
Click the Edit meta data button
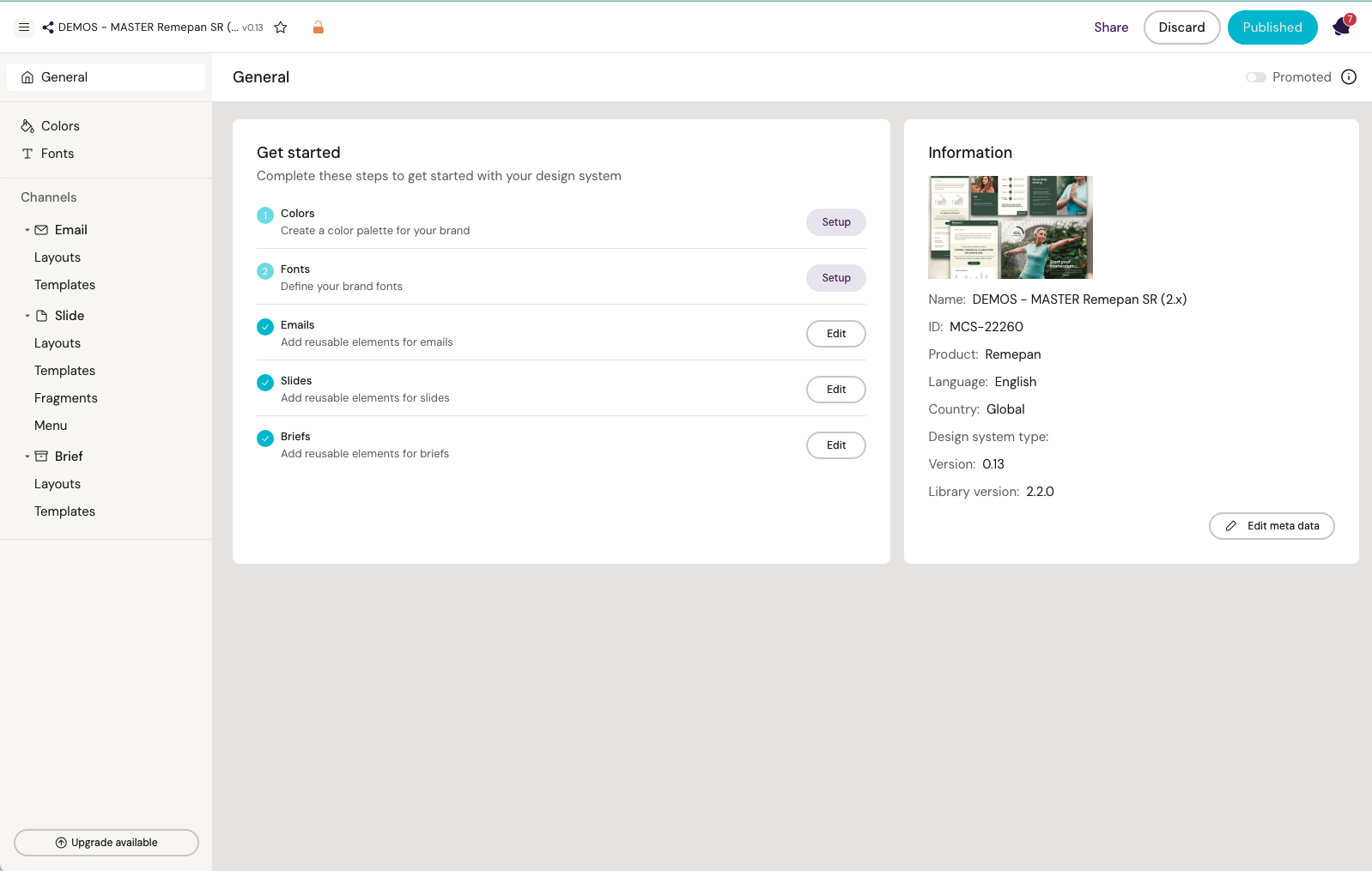tap(1271, 526)
